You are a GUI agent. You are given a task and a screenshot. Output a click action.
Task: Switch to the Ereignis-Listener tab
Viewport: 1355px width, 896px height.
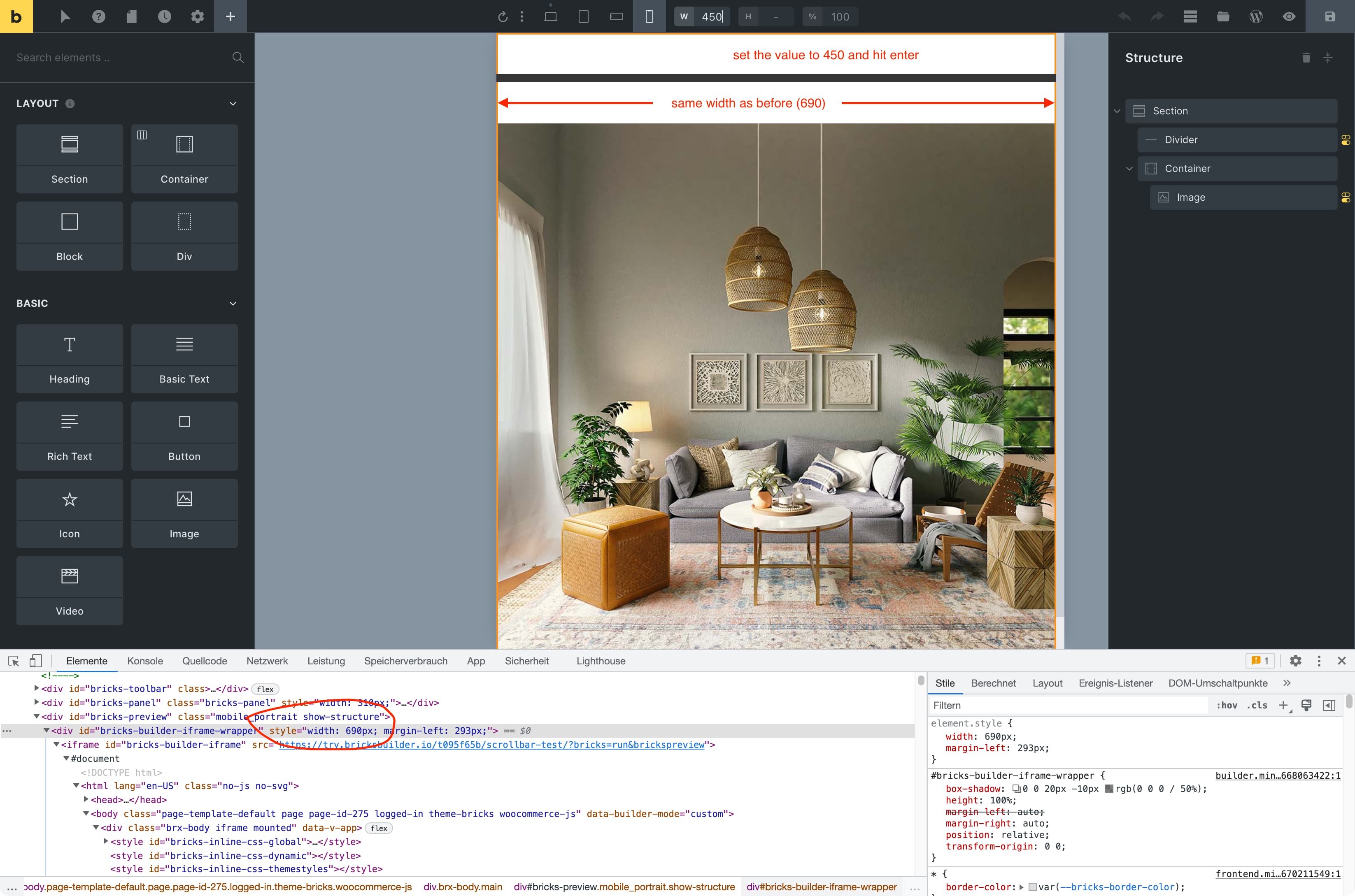(1115, 683)
